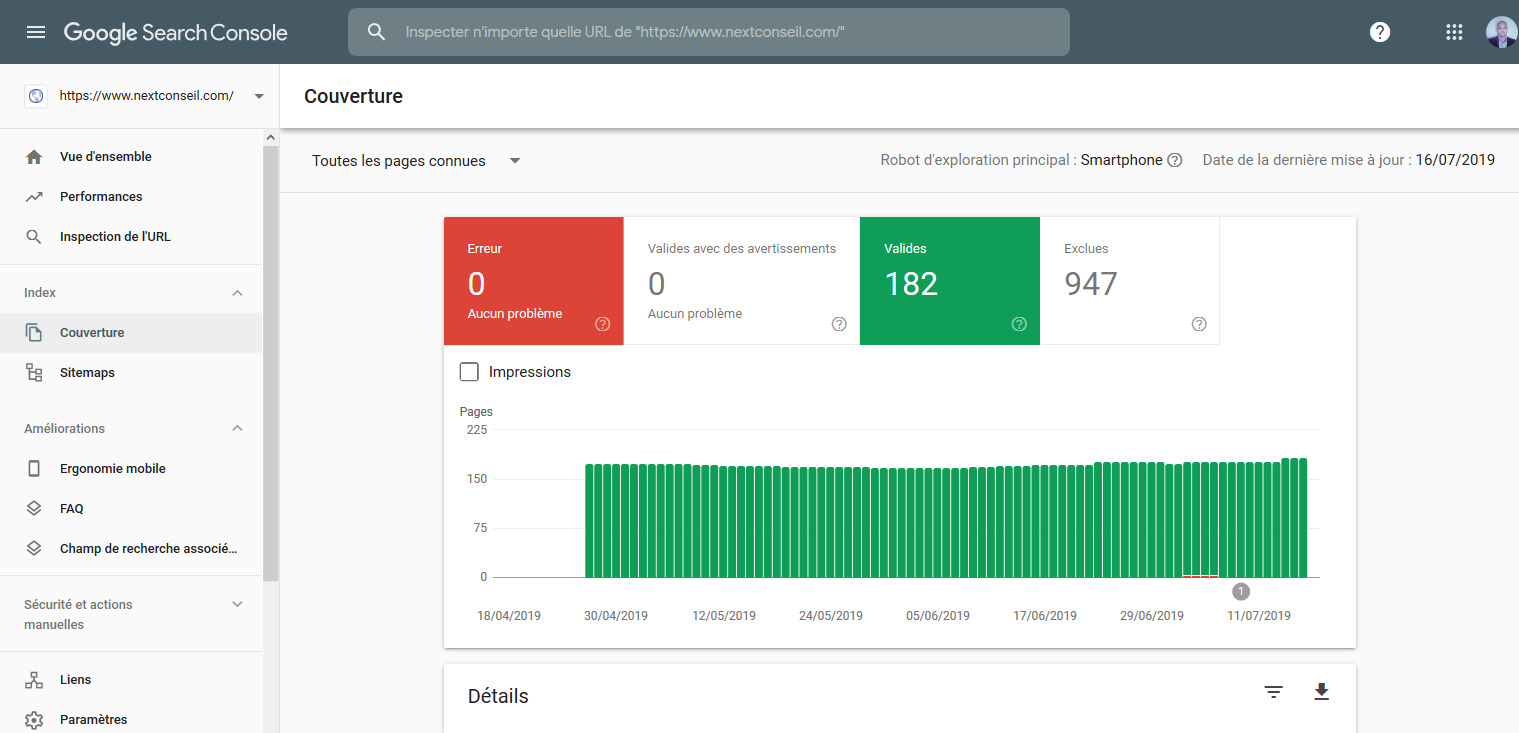This screenshot has height=733, width=1519.
Task: Toggle the Exclues 947 card
Action: 1130,281
